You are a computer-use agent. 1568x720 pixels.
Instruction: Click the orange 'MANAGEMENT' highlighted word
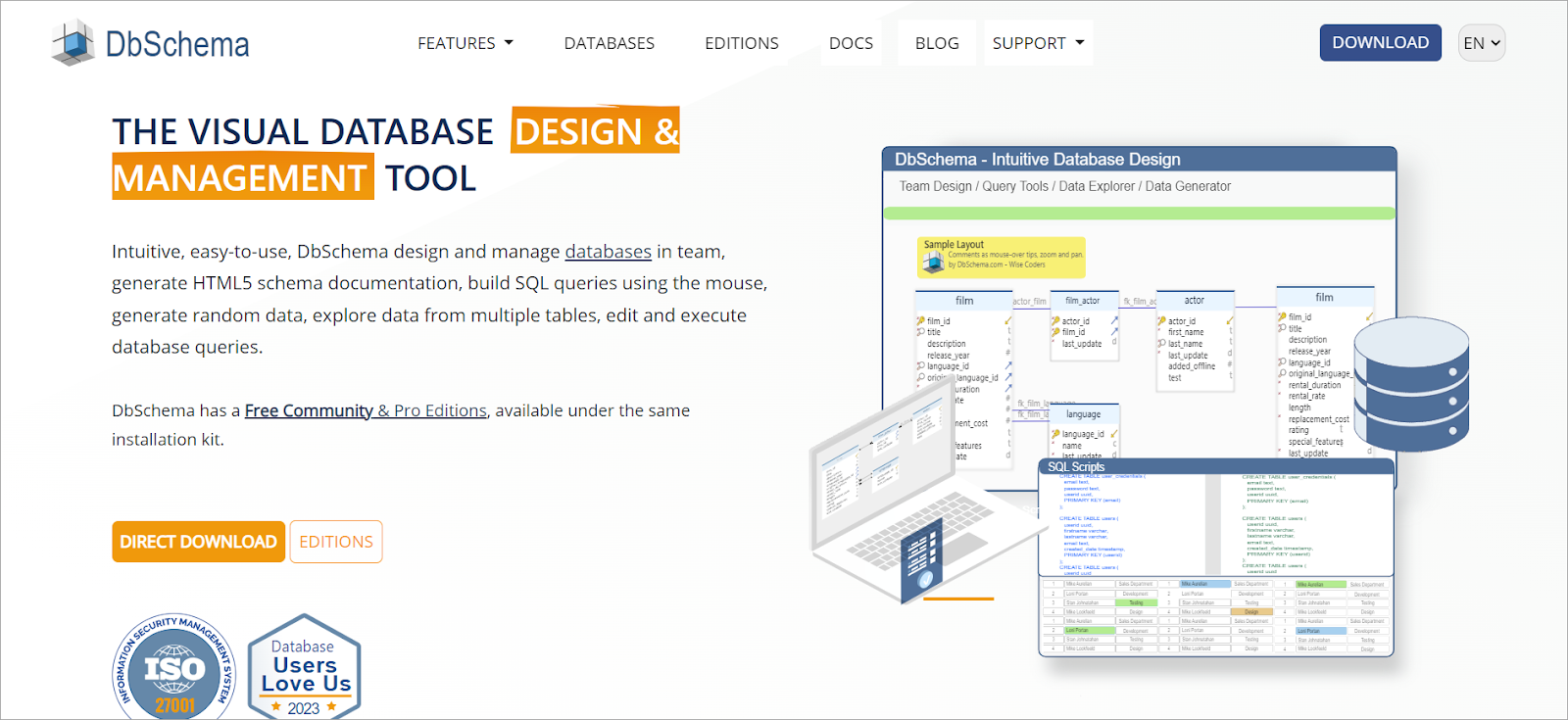242,177
